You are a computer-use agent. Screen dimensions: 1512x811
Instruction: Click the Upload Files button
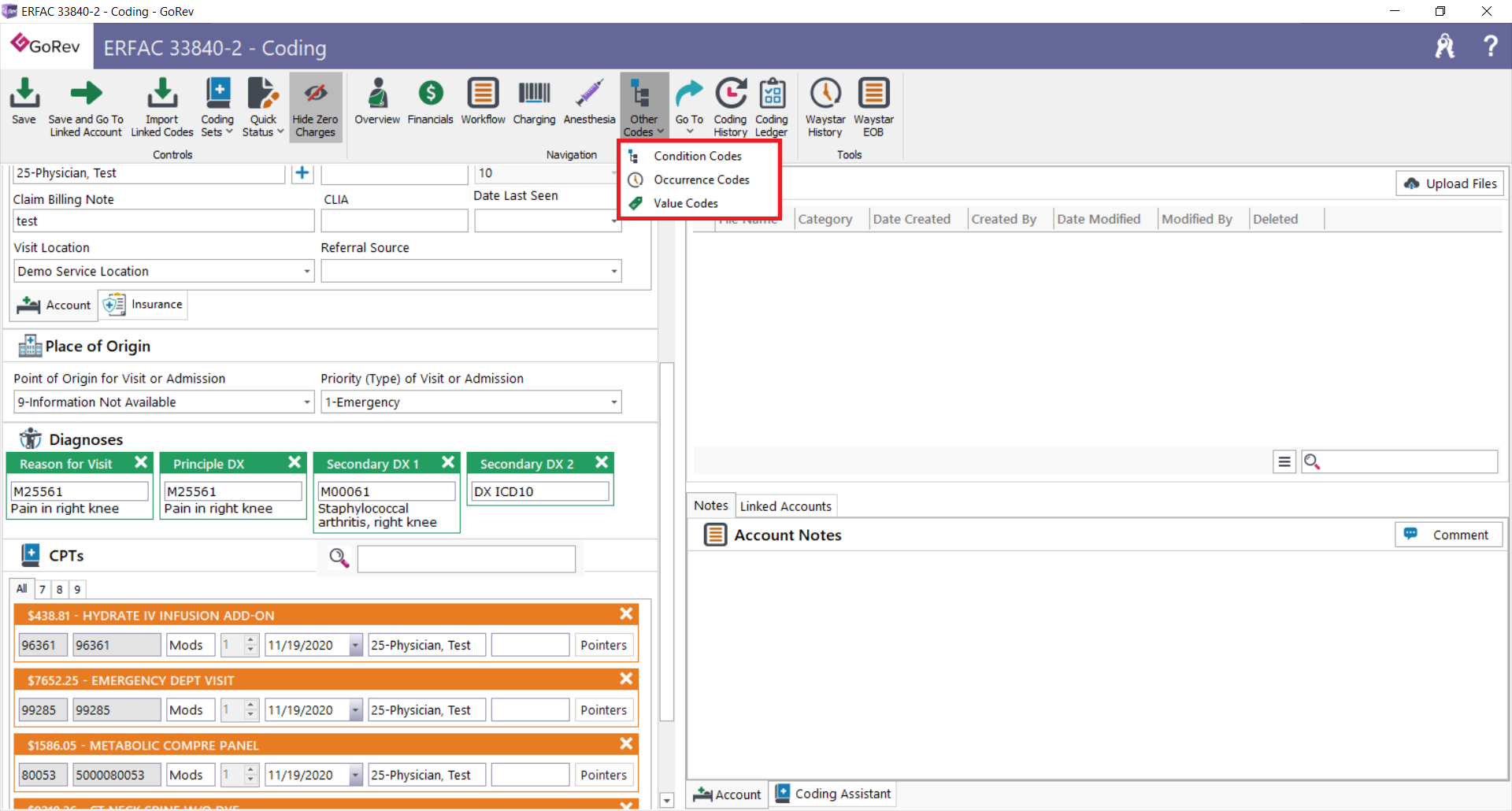1450,183
